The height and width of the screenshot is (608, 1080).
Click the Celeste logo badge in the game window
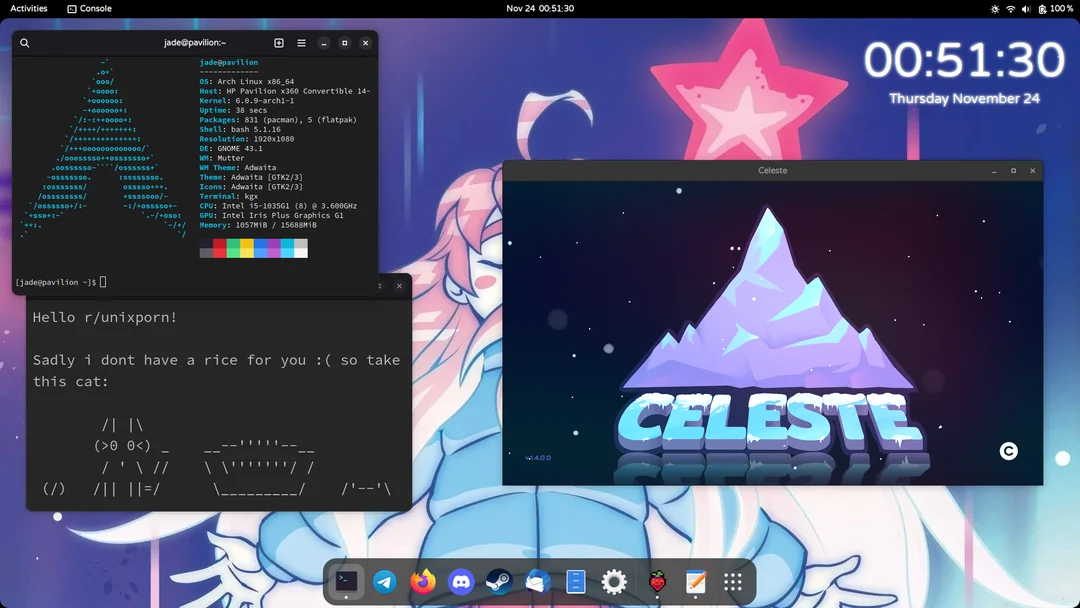pos(1008,450)
